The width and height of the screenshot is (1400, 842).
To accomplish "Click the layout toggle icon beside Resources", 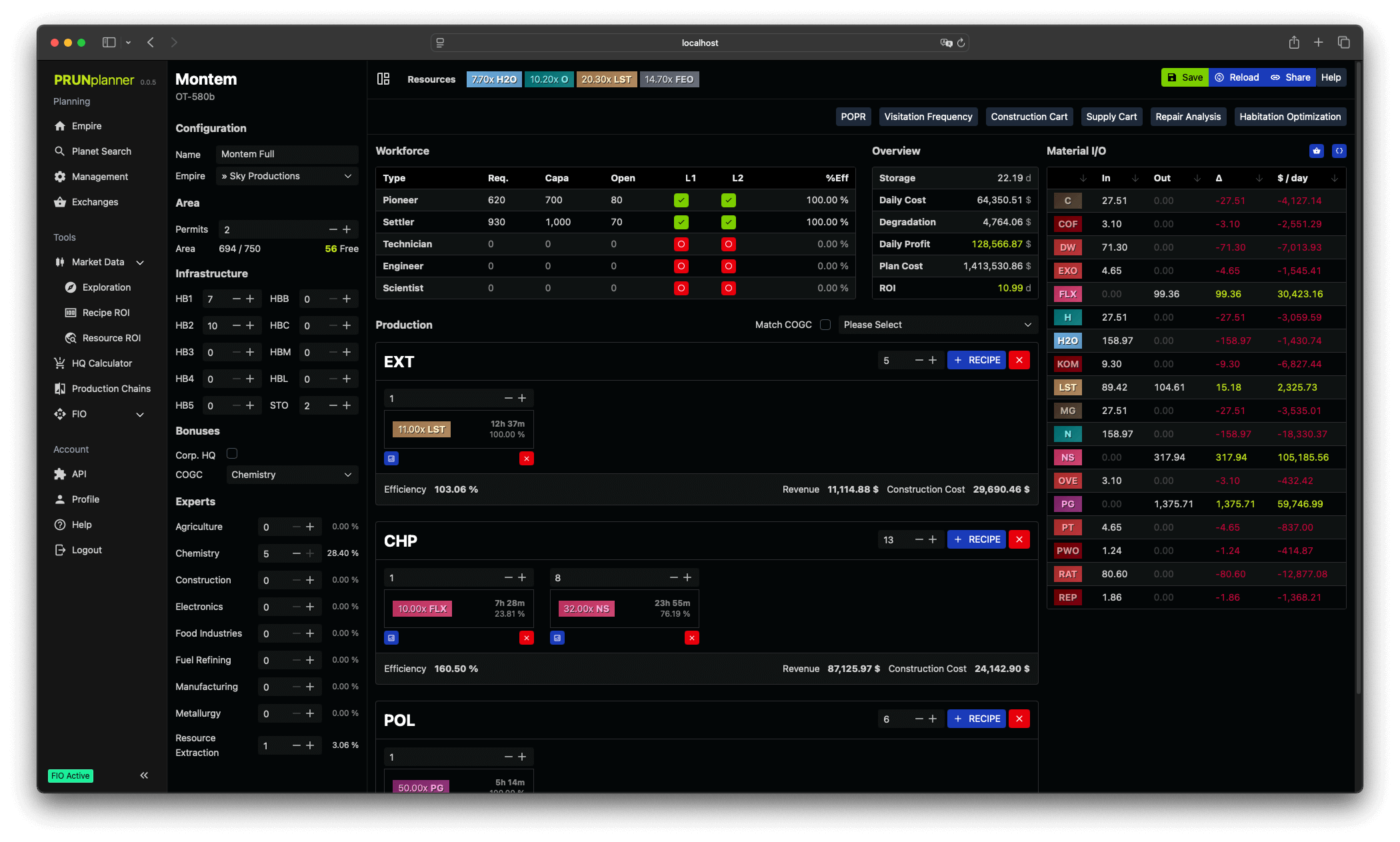I will (383, 79).
